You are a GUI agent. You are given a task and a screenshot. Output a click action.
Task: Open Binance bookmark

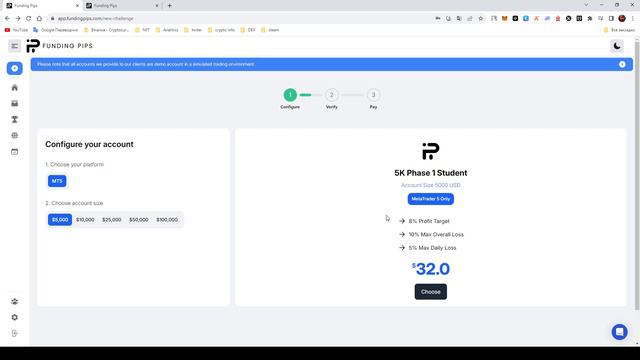point(107,30)
